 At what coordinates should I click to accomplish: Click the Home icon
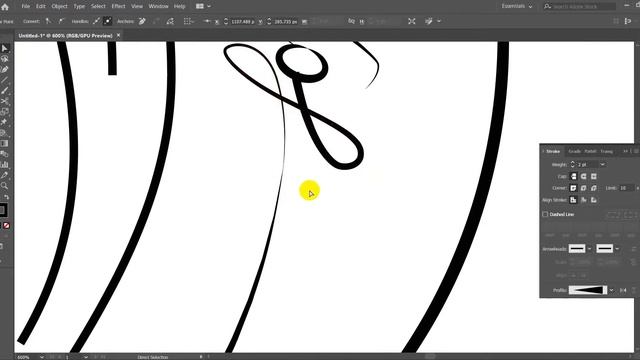point(5,7)
